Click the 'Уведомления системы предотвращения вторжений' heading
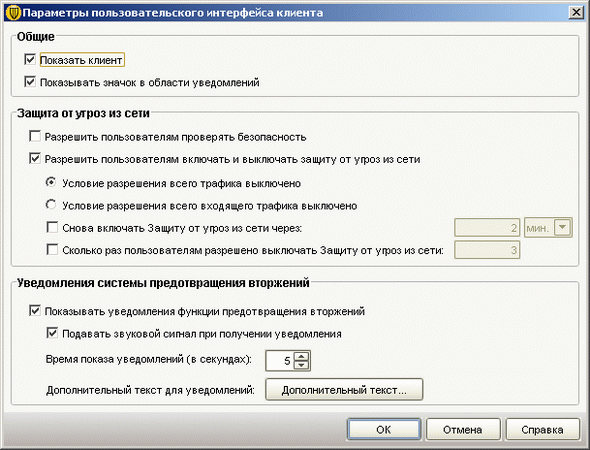The width and height of the screenshot is (590, 450). point(163,283)
